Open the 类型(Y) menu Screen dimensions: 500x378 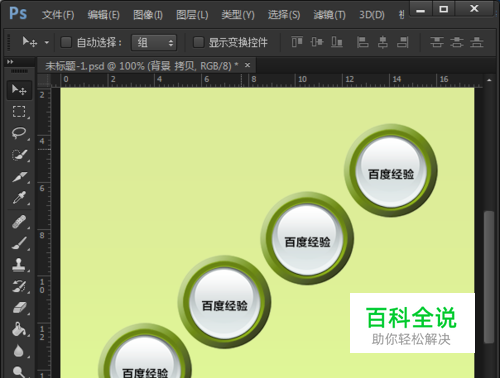pos(238,15)
